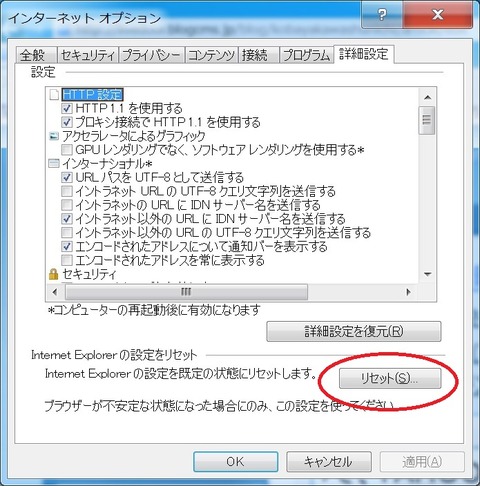Confirm with the OK button

tap(236, 462)
